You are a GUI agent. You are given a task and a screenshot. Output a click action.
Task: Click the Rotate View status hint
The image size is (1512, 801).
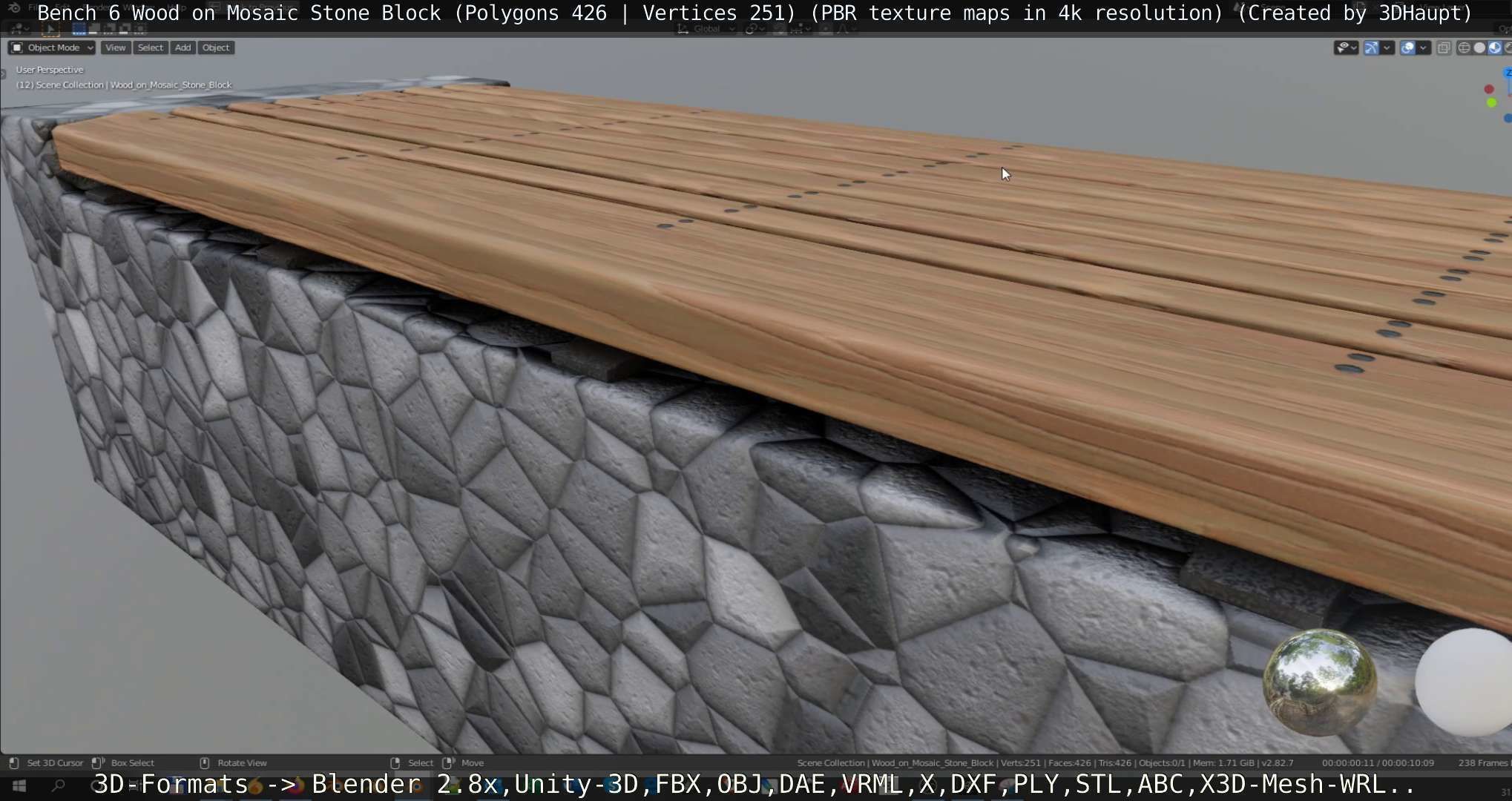[x=234, y=762]
